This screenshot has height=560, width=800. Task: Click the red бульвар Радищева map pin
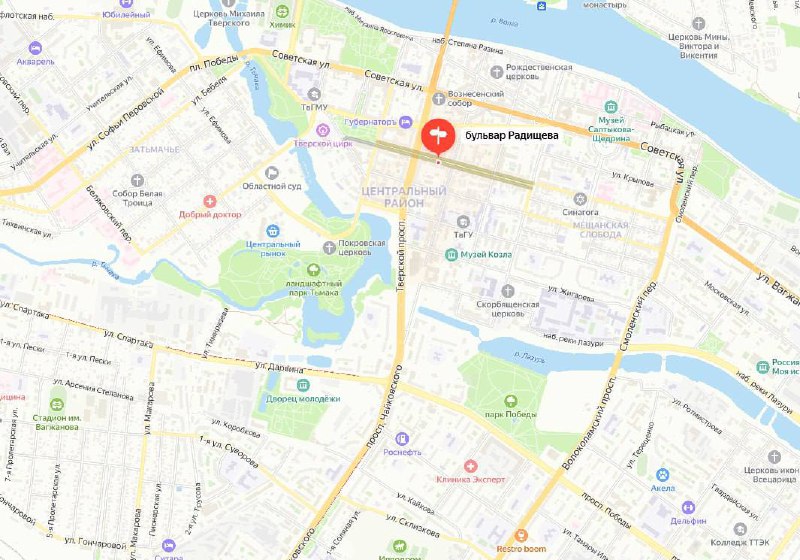coord(438,136)
